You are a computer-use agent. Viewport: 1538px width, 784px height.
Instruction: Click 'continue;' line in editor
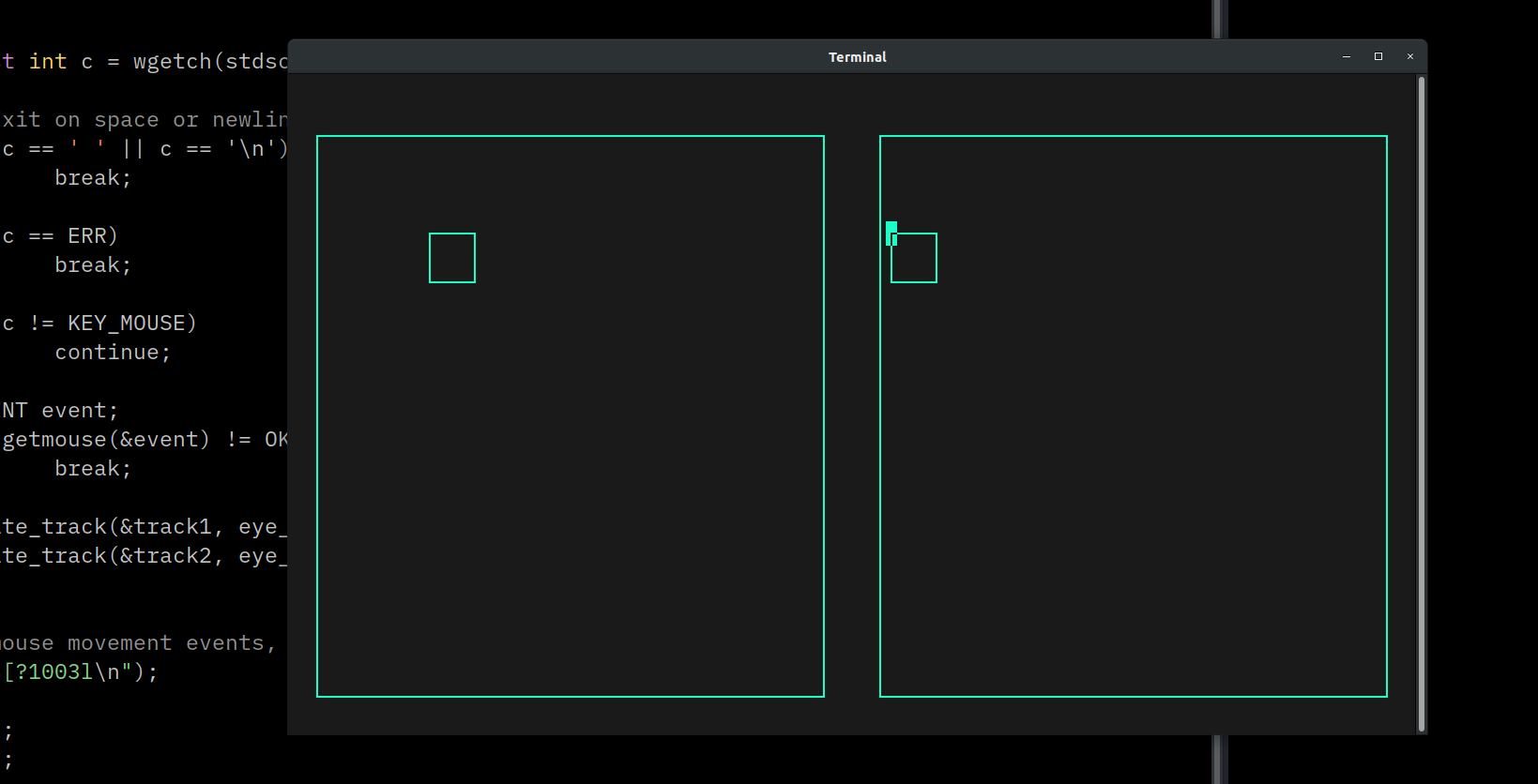(113, 353)
